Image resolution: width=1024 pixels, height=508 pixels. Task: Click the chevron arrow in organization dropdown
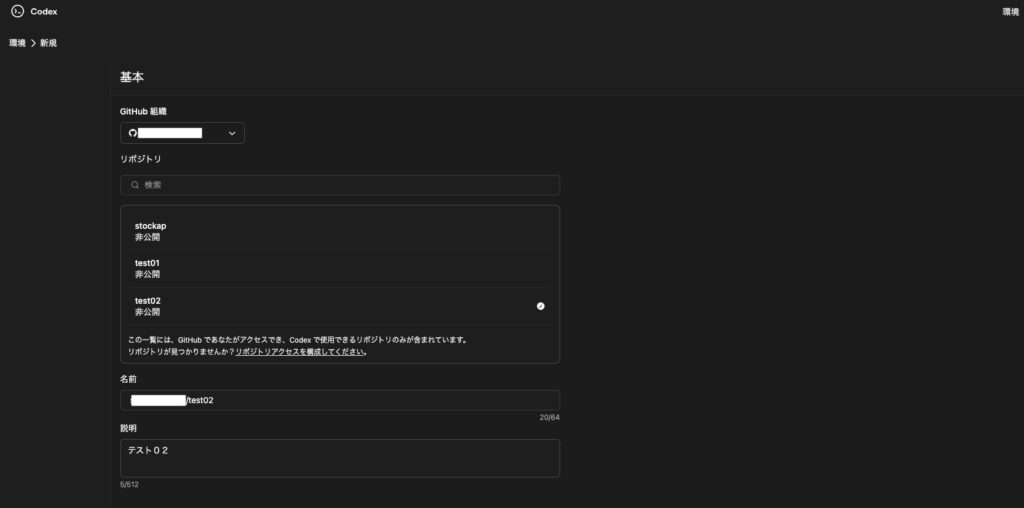pos(232,133)
